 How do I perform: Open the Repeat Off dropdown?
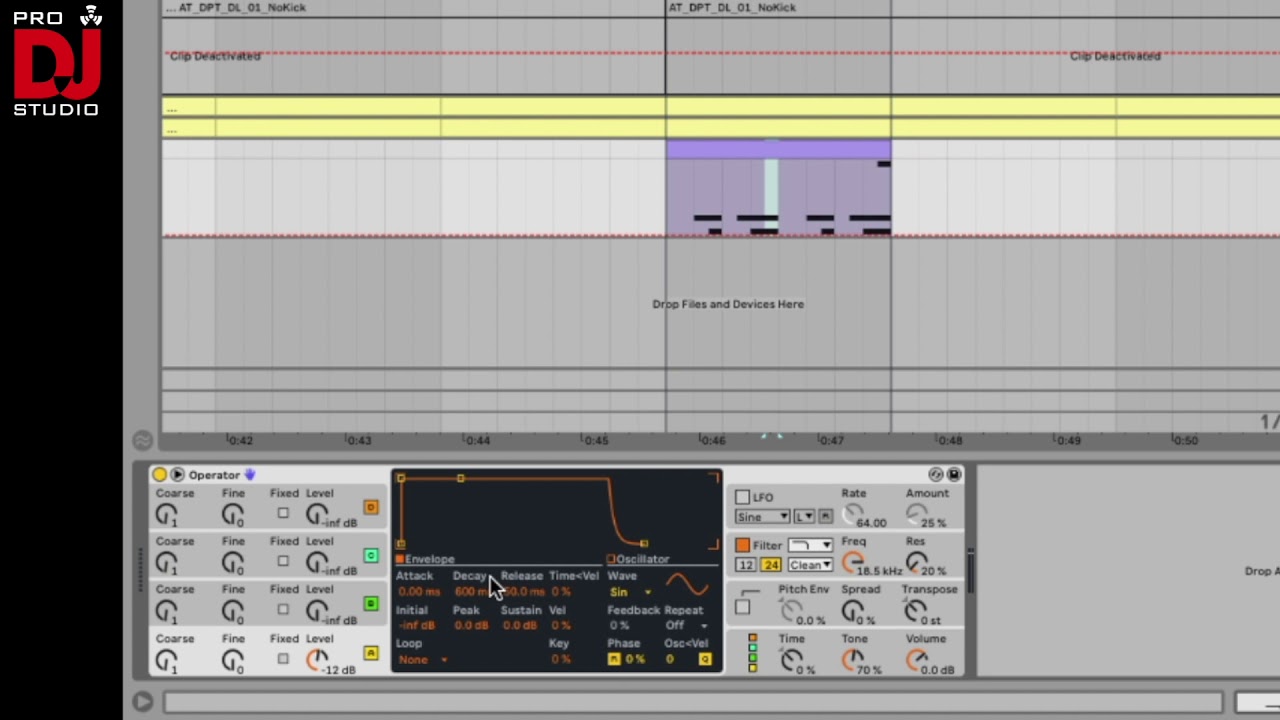tap(687, 626)
